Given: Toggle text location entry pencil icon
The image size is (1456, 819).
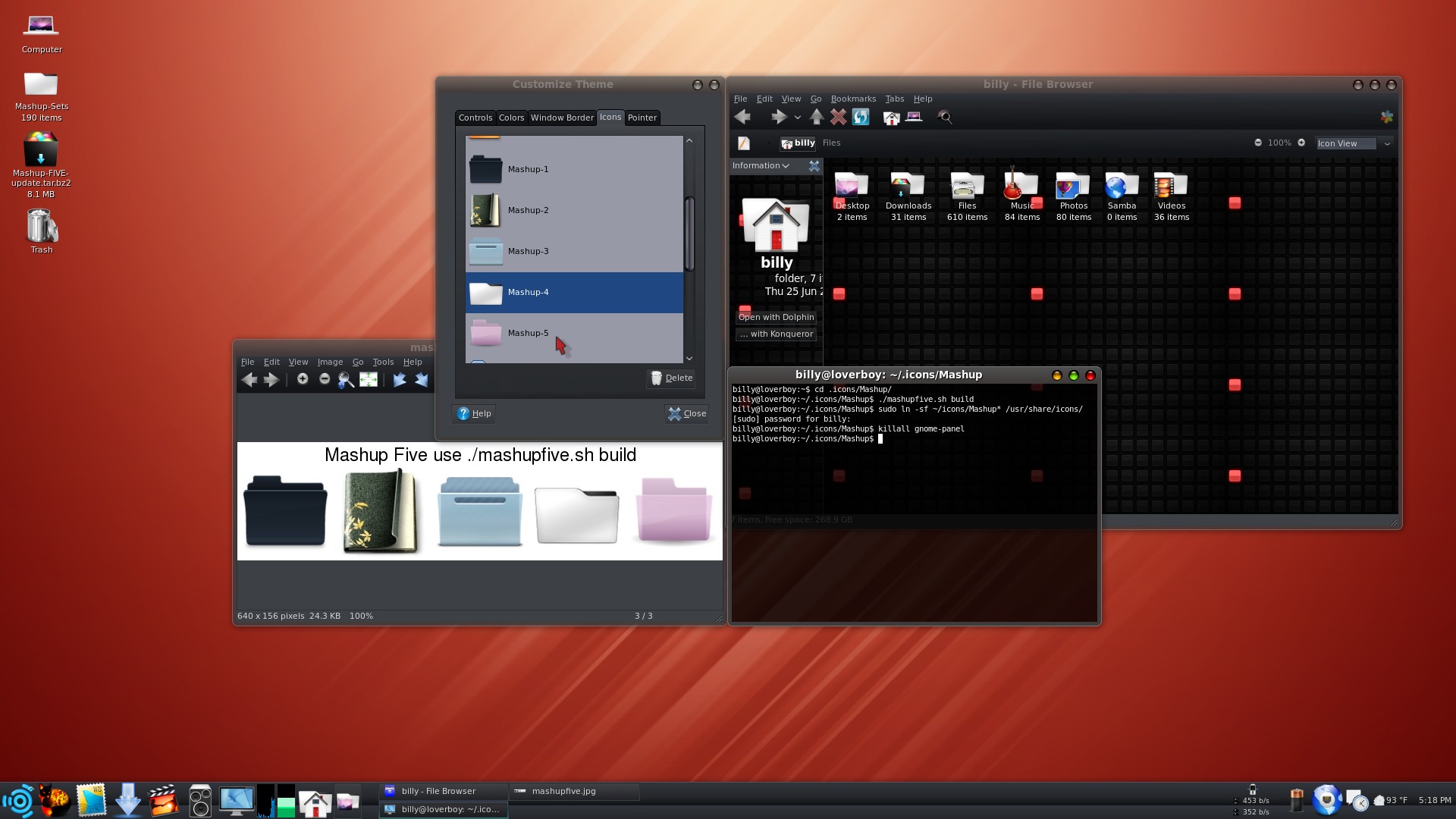Looking at the screenshot, I should [744, 143].
